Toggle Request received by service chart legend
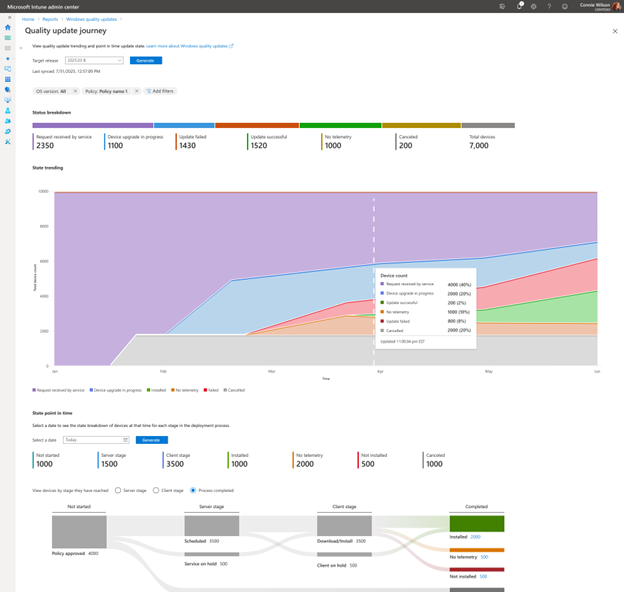This screenshot has width=624, height=593. (58, 390)
